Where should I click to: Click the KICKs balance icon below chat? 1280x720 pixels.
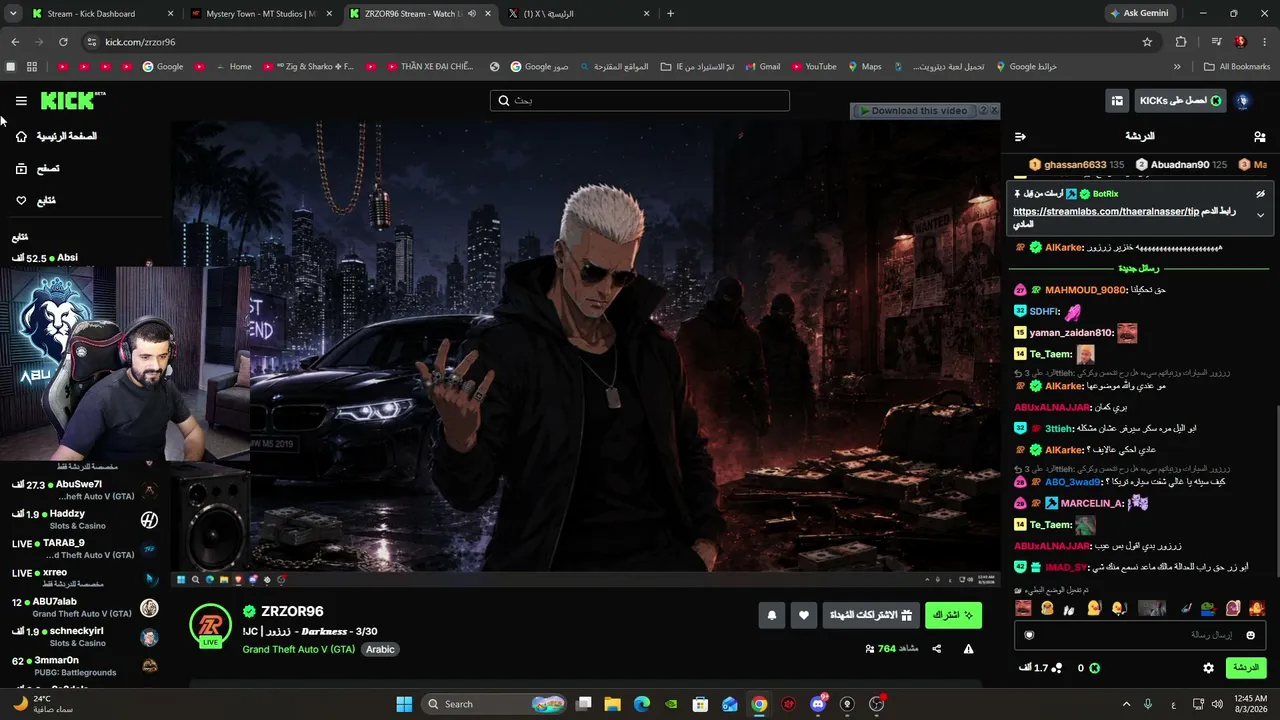click(x=1094, y=668)
